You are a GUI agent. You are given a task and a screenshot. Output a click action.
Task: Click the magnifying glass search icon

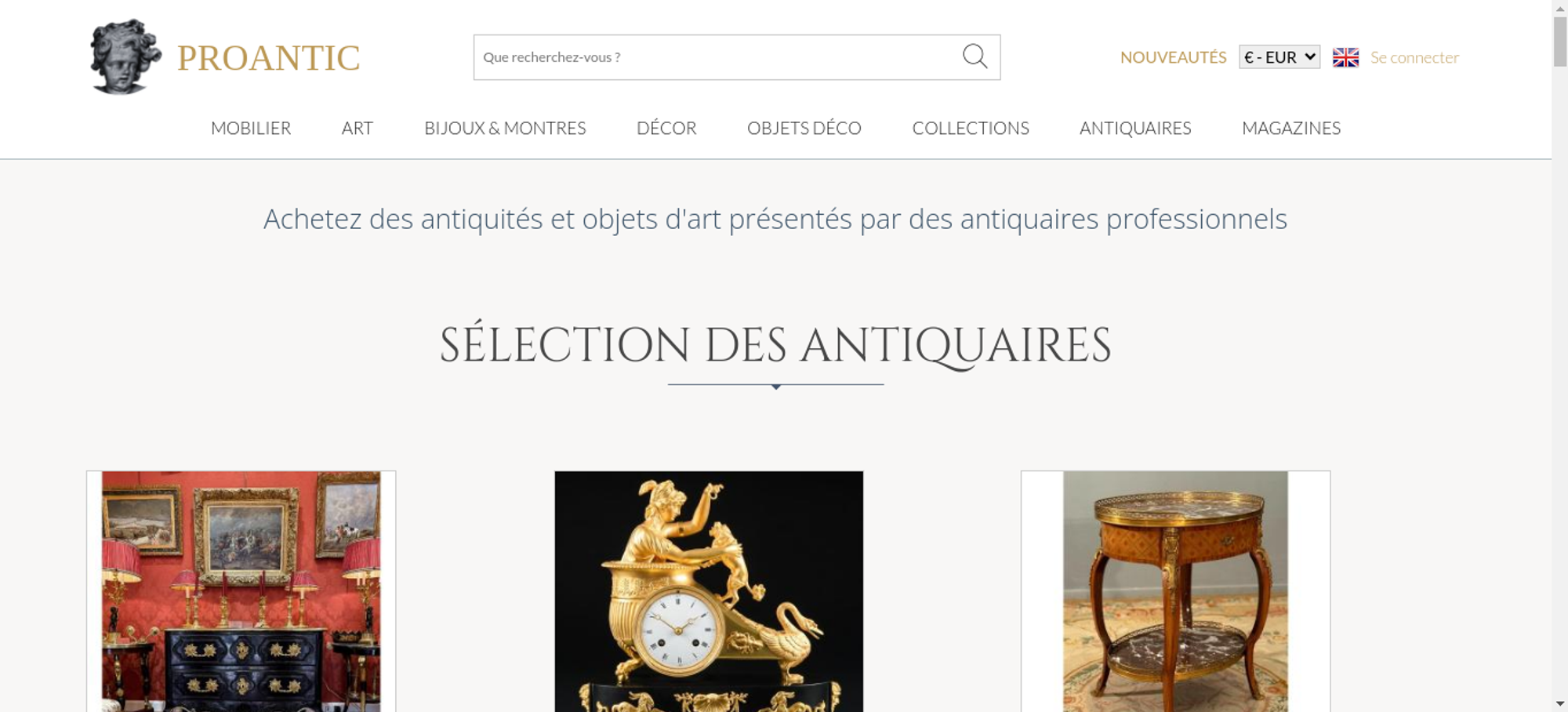(x=975, y=56)
